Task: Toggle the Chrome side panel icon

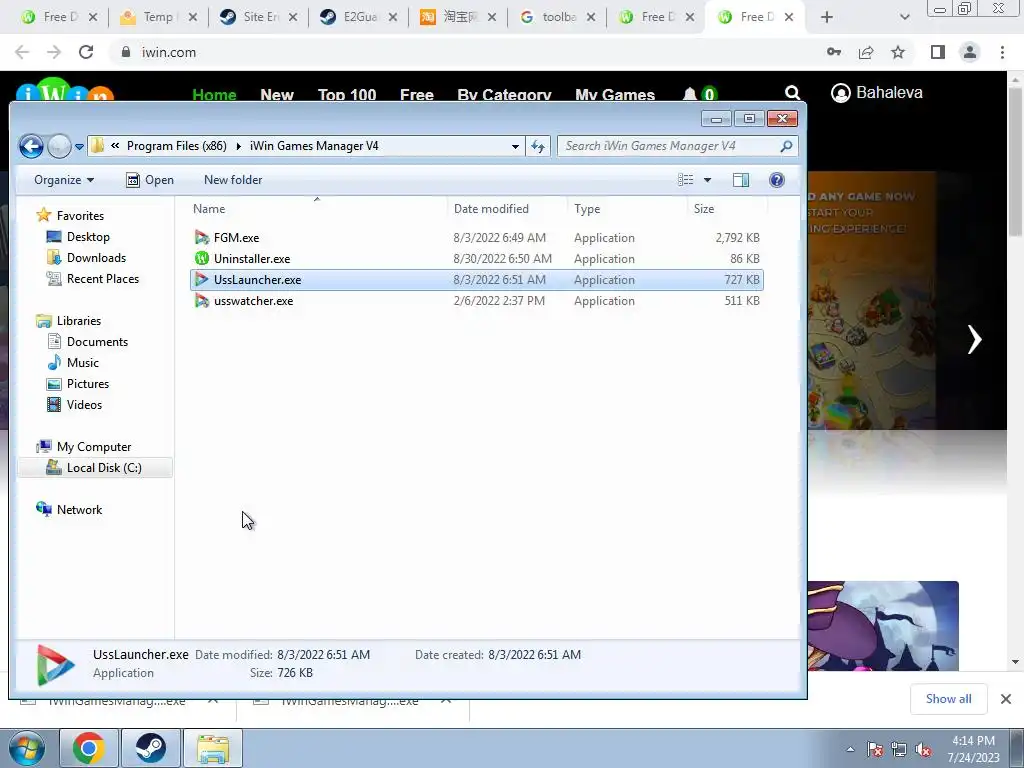Action: pyautogui.click(x=938, y=52)
